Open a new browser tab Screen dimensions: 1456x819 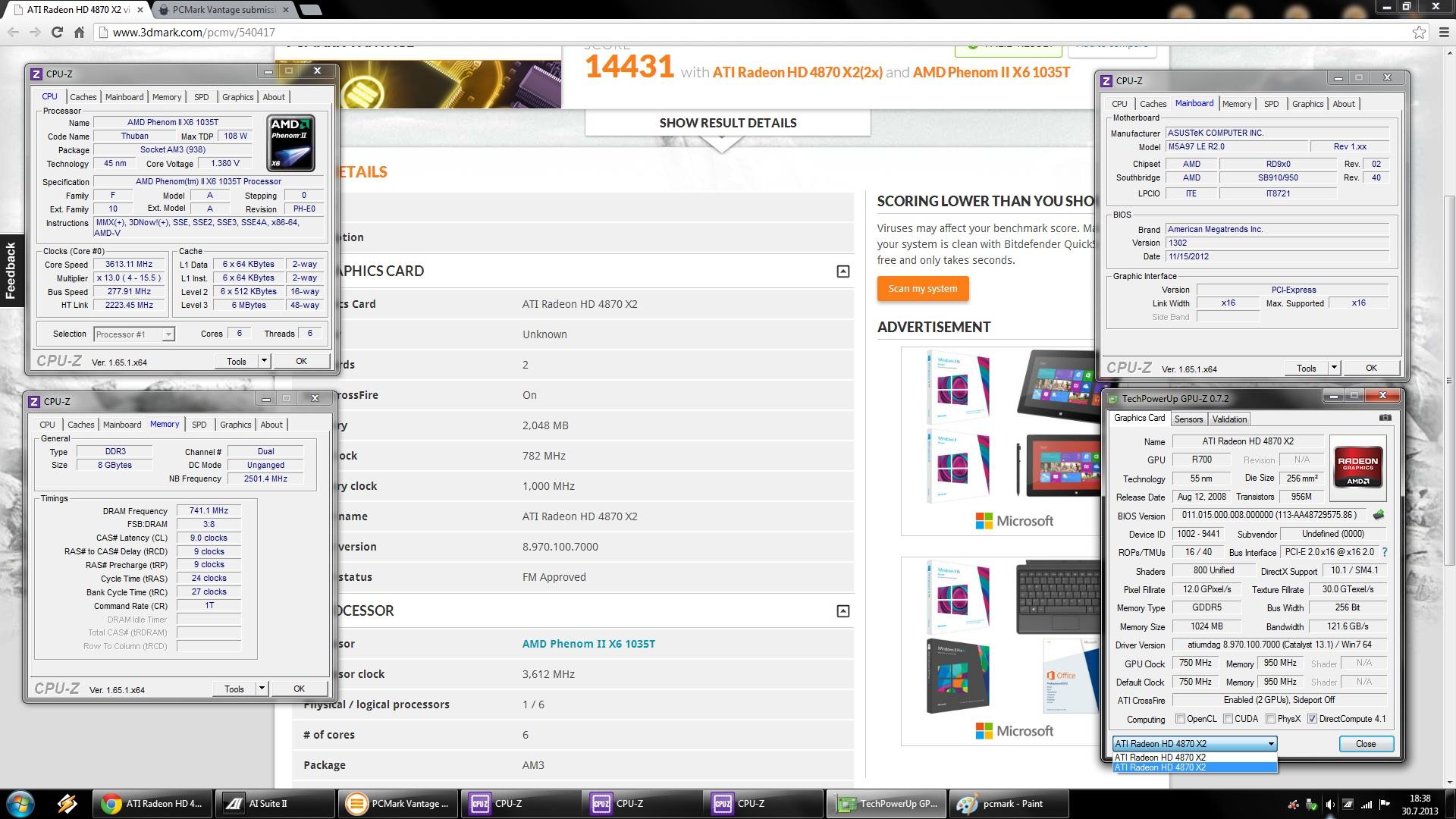point(310,10)
